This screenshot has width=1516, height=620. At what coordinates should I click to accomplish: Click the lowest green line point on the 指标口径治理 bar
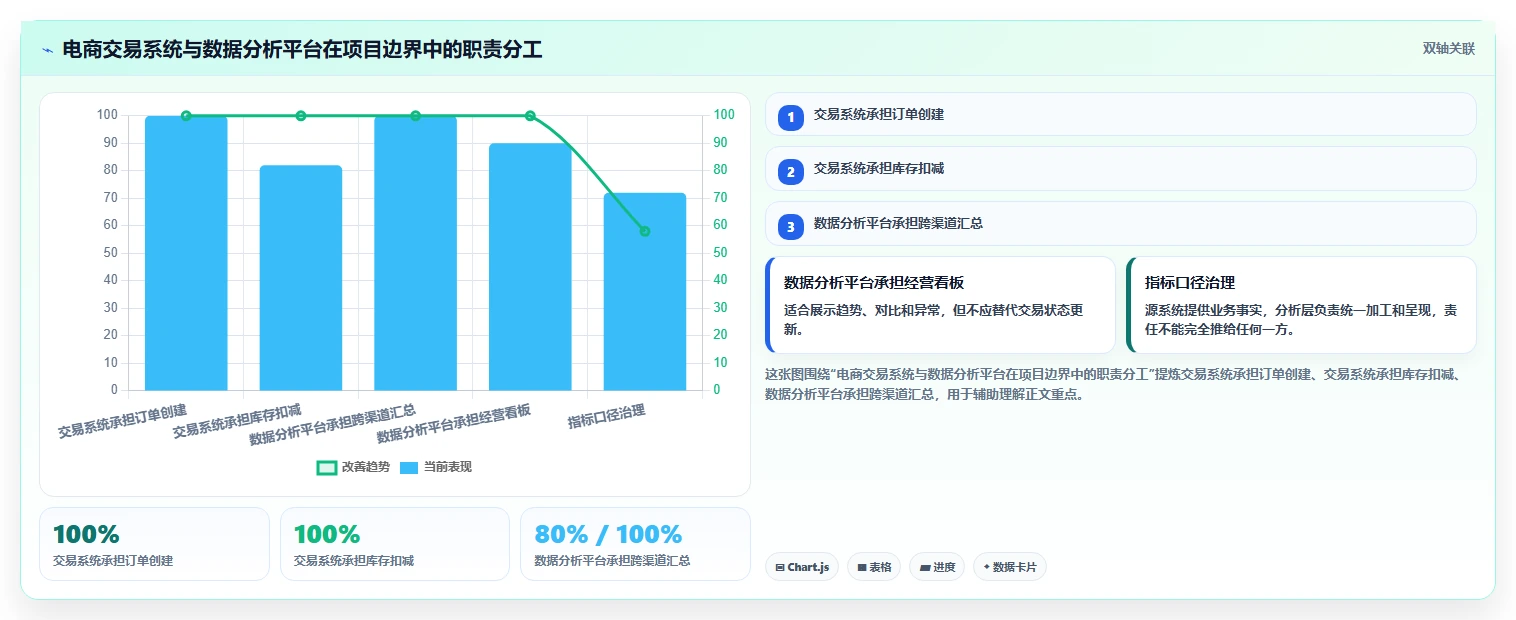(645, 231)
